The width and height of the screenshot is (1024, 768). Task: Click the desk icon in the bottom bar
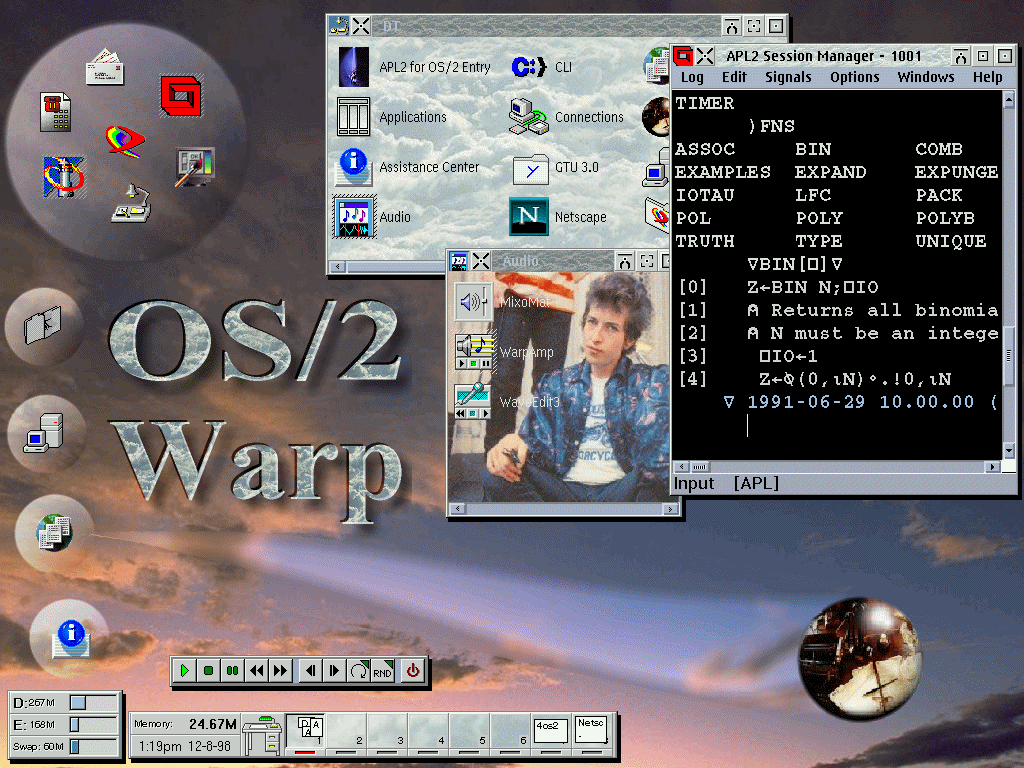pos(262,735)
